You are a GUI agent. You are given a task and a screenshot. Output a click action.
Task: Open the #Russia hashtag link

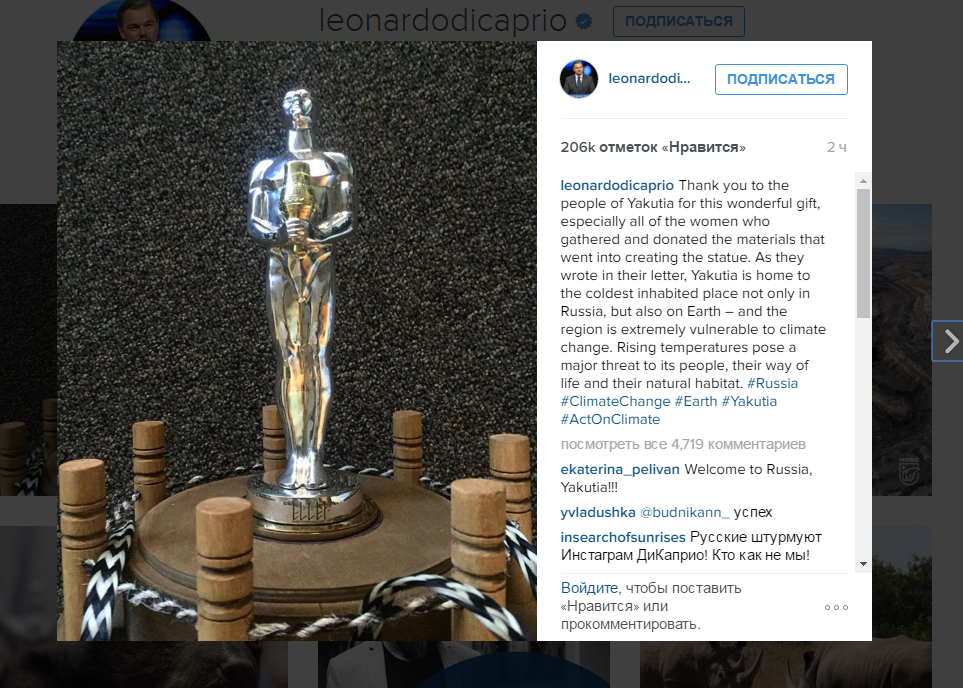coord(772,383)
